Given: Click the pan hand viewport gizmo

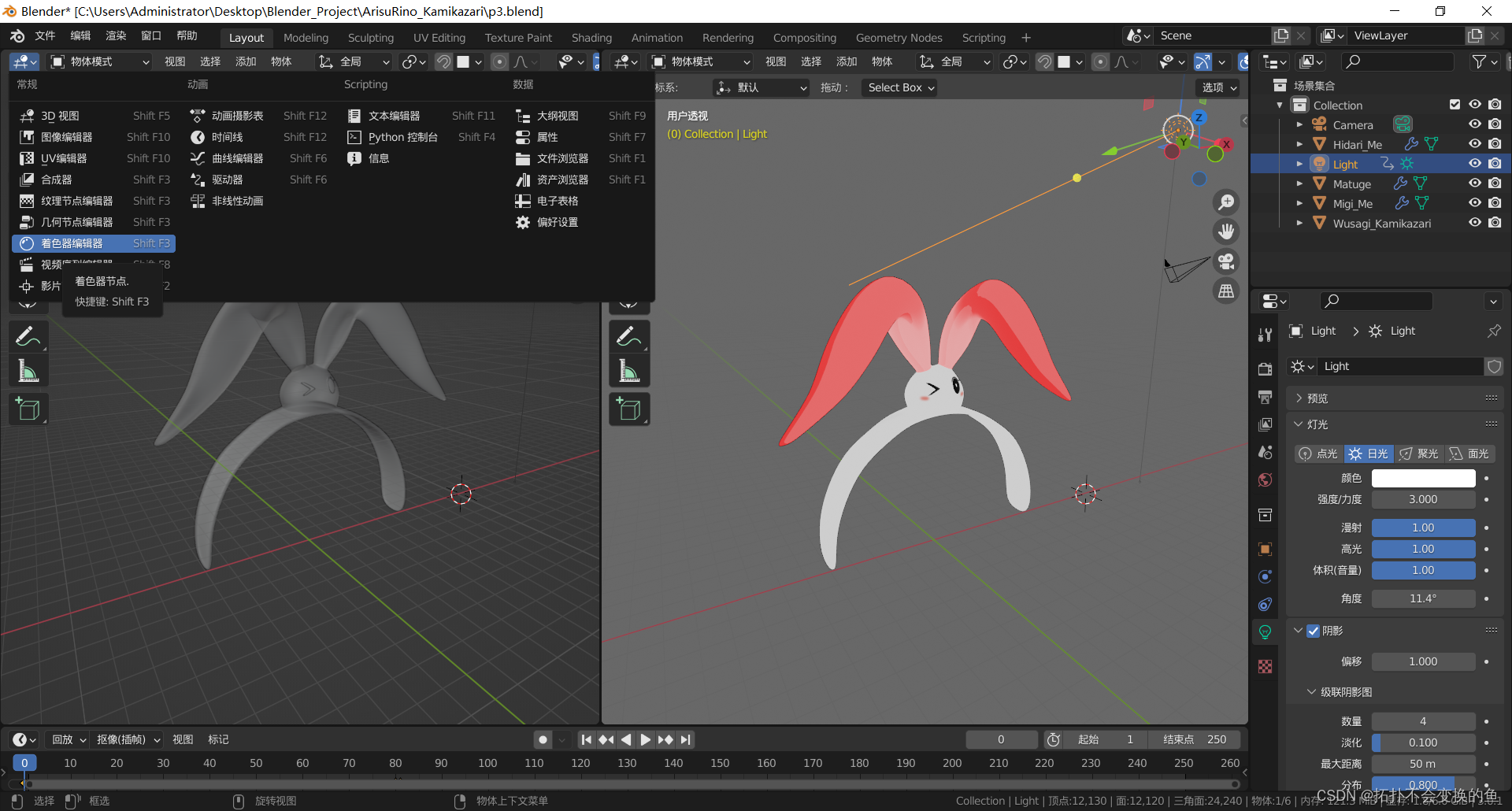Looking at the screenshot, I should (x=1226, y=231).
